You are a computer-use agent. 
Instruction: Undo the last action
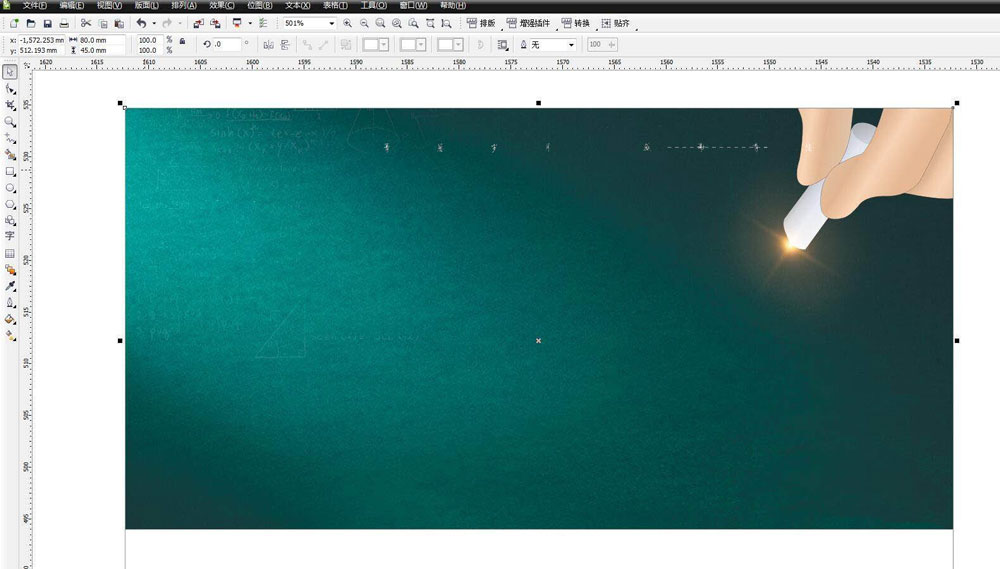[142, 24]
